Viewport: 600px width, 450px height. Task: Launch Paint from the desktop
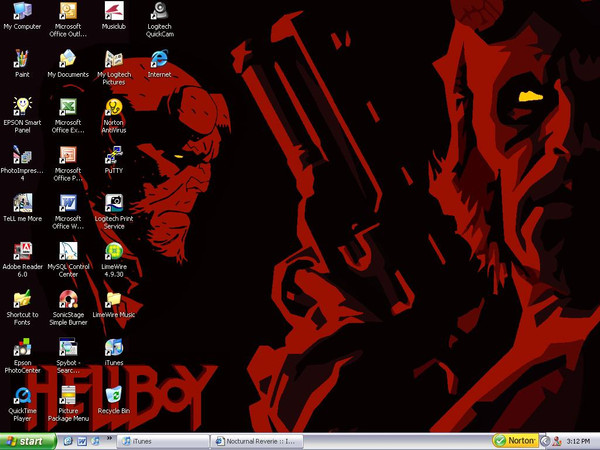(22, 64)
